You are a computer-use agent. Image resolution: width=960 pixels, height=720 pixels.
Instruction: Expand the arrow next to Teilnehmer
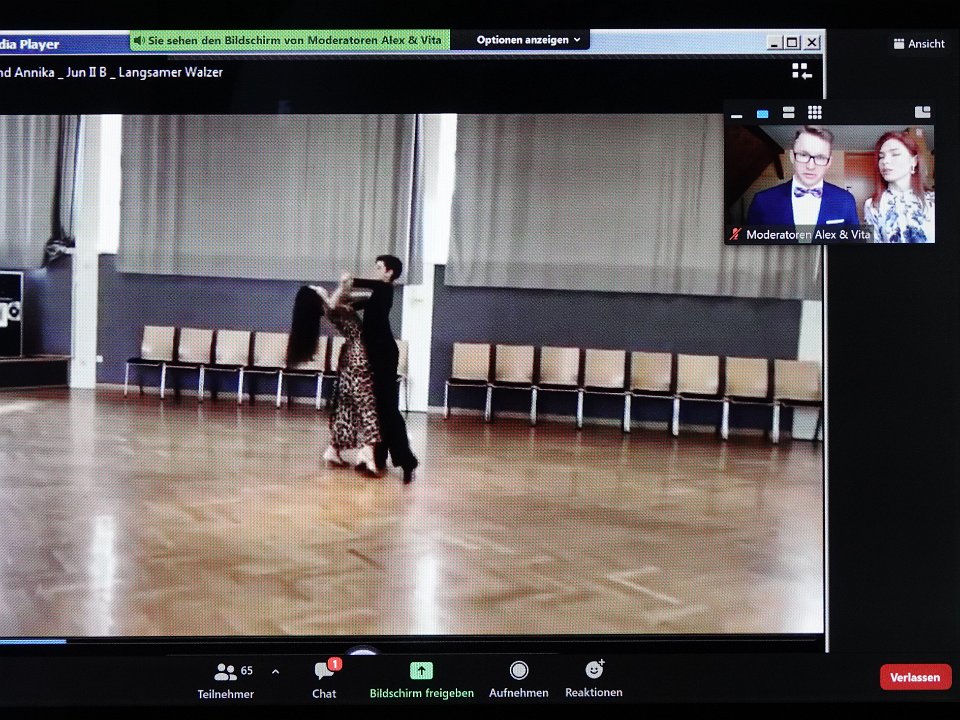pos(276,672)
